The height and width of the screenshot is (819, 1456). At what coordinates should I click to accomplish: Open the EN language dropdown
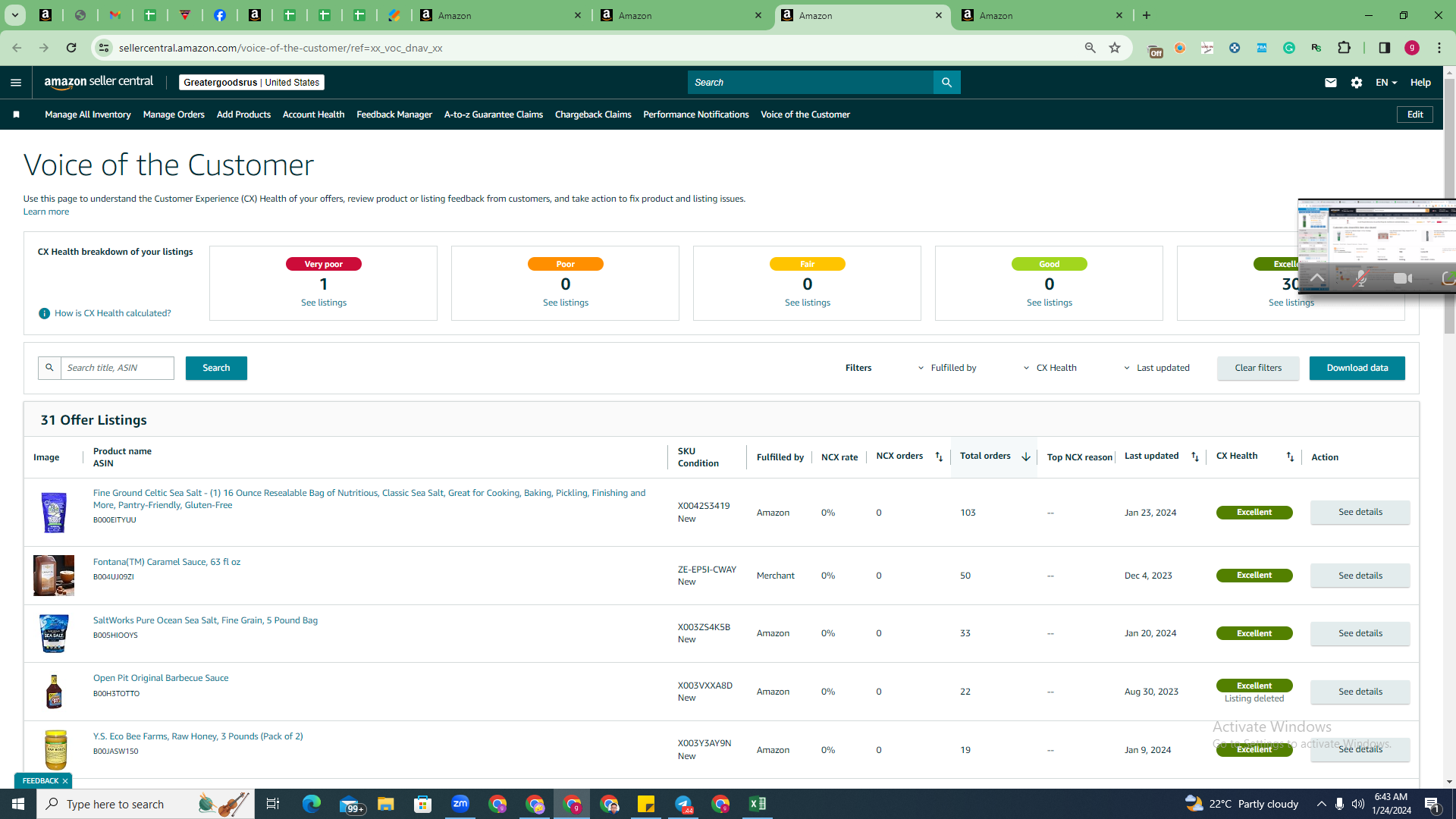coord(1386,83)
